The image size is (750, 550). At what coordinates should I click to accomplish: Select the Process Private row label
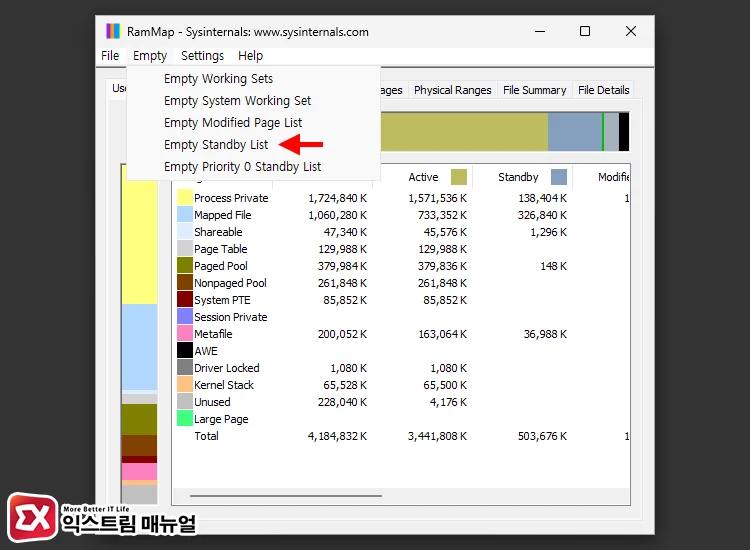point(231,198)
